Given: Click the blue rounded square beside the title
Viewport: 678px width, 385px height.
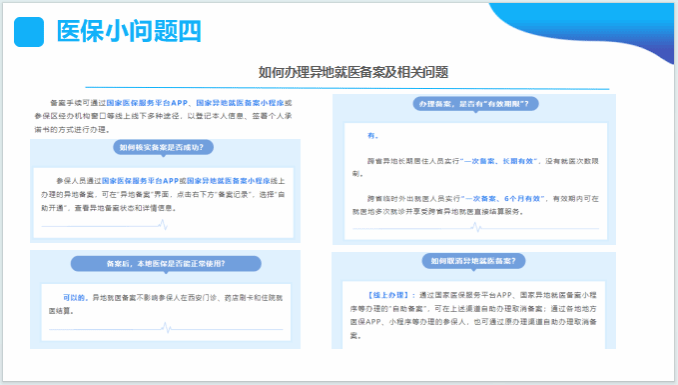Looking at the screenshot, I should pyautogui.click(x=29, y=32).
